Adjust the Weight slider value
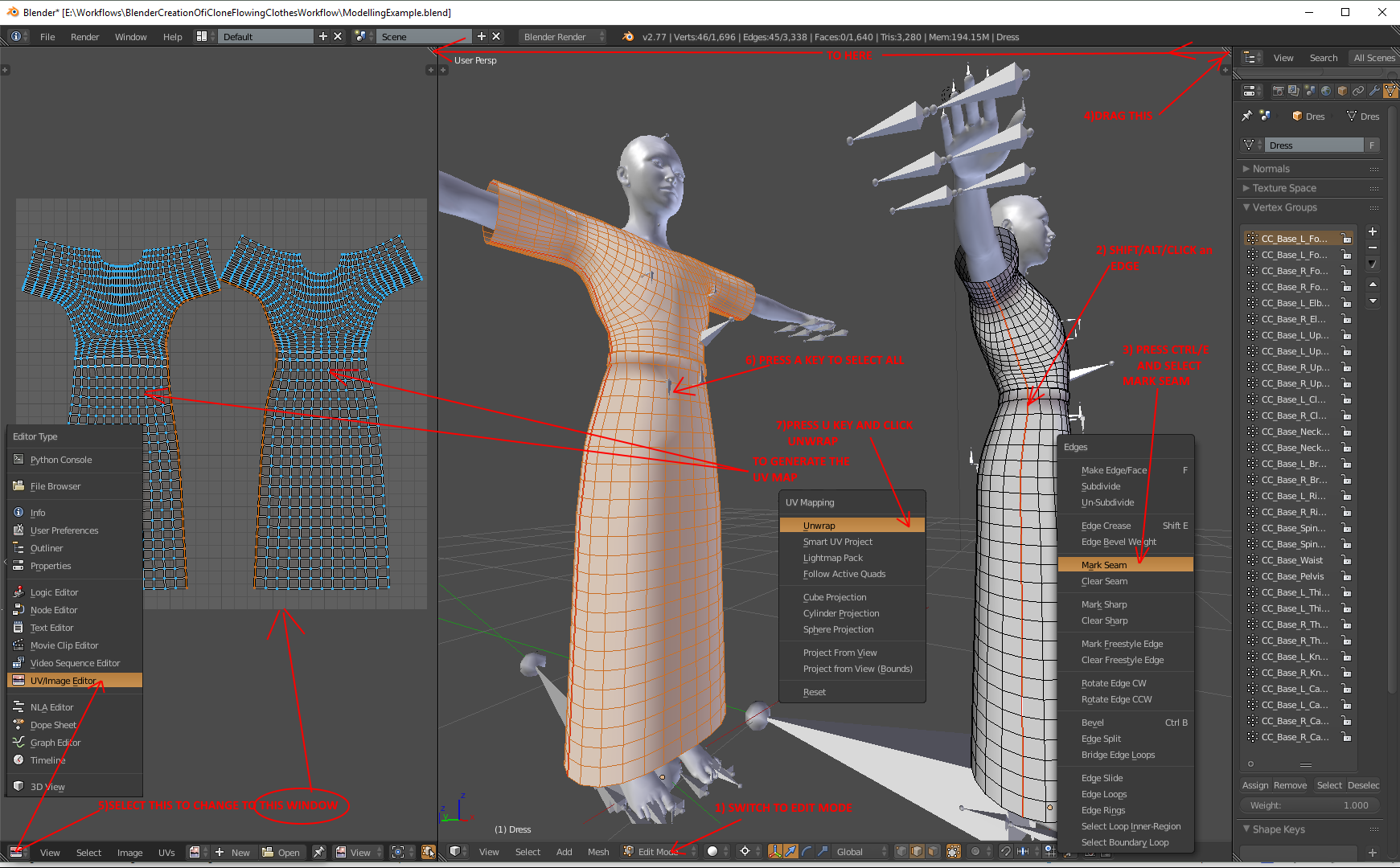Image resolution: width=1400 pixels, height=868 pixels. pos(1310,805)
